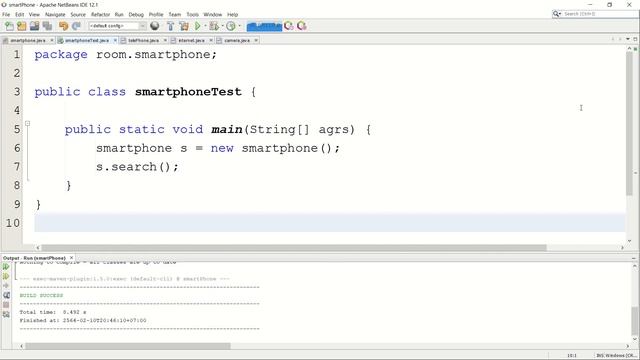The image size is (640, 360).
Task: Click the Open Project toolbar icon
Action: point(34,26)
